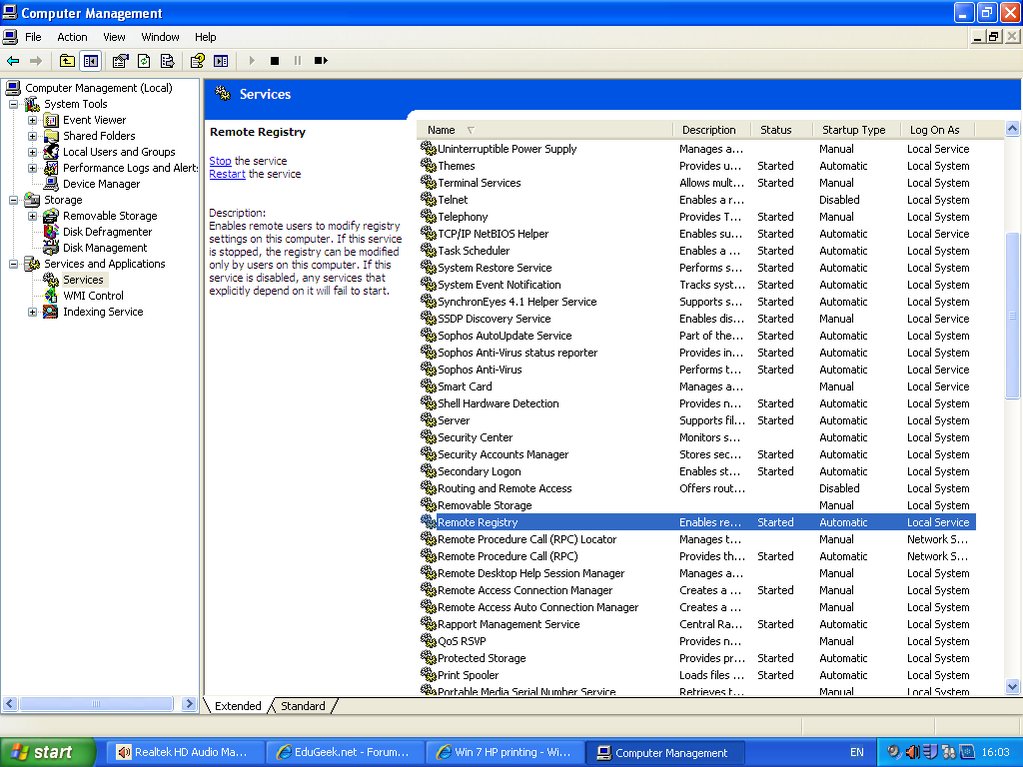The width and height of the screenshot is (1023, 767).
Task: Click the Security Center service icon
Action: [428, 437]
